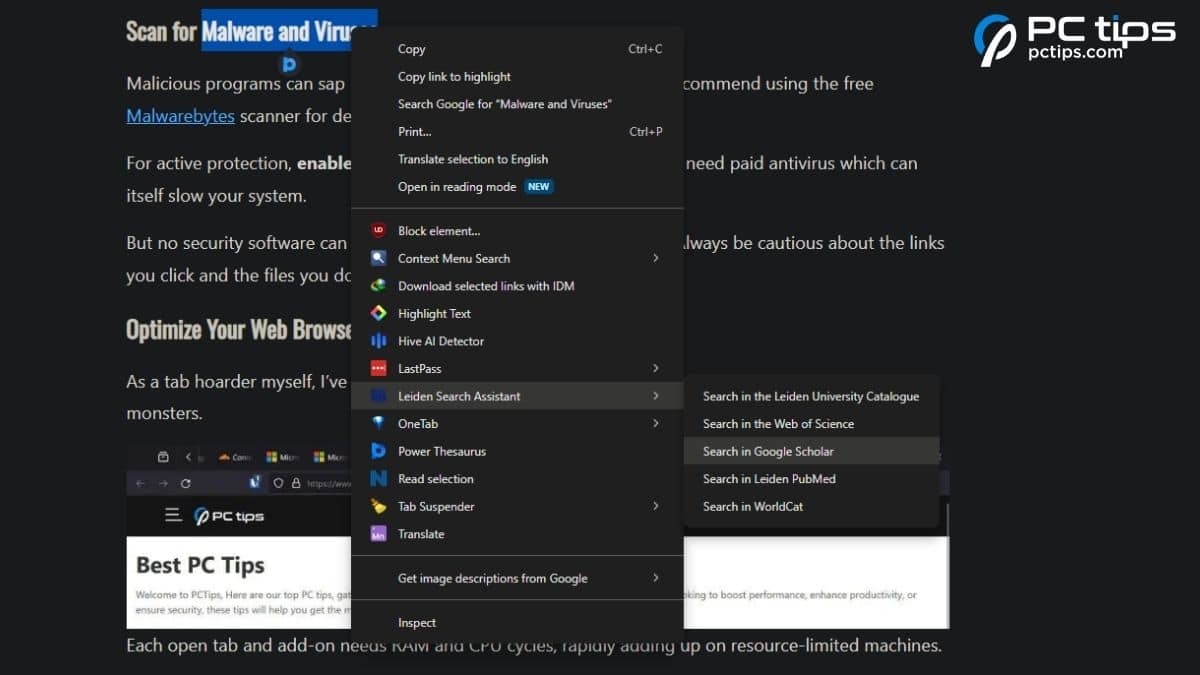1200x675 pixels.
Task: Select the OneTab funnel icon
Action: (x=380, y=423)
